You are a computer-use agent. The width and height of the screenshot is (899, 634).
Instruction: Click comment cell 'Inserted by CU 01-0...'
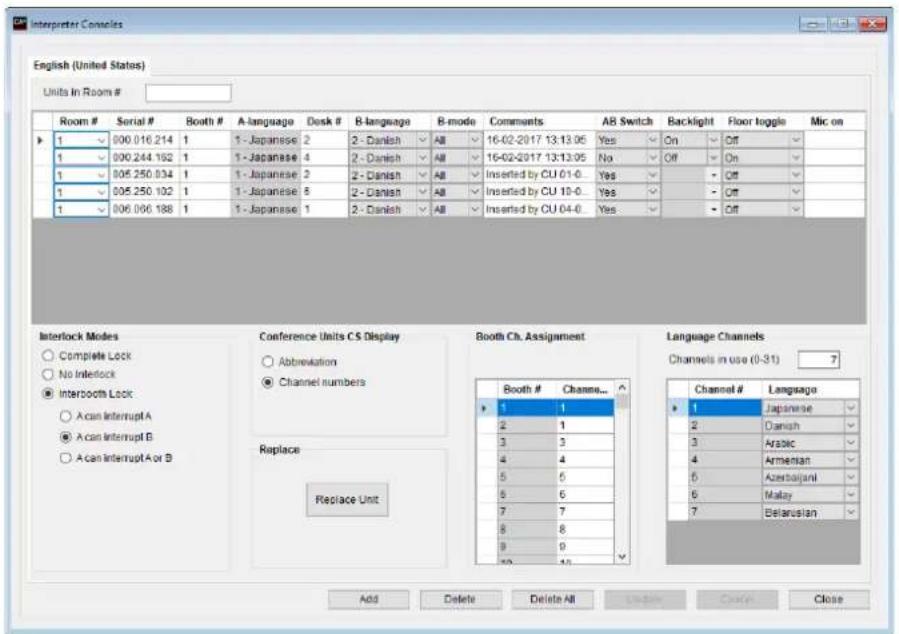point(539,175)
